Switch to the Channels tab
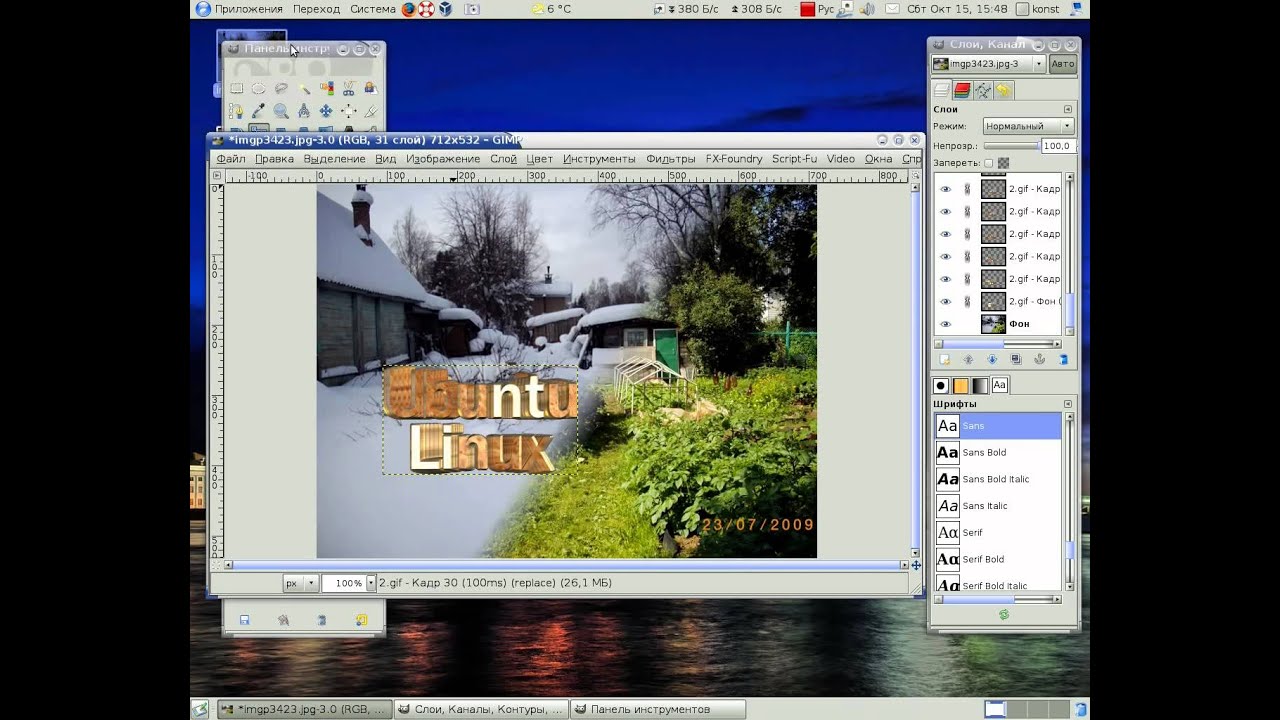Screen dimensions: 1280x720 [962, 90]
